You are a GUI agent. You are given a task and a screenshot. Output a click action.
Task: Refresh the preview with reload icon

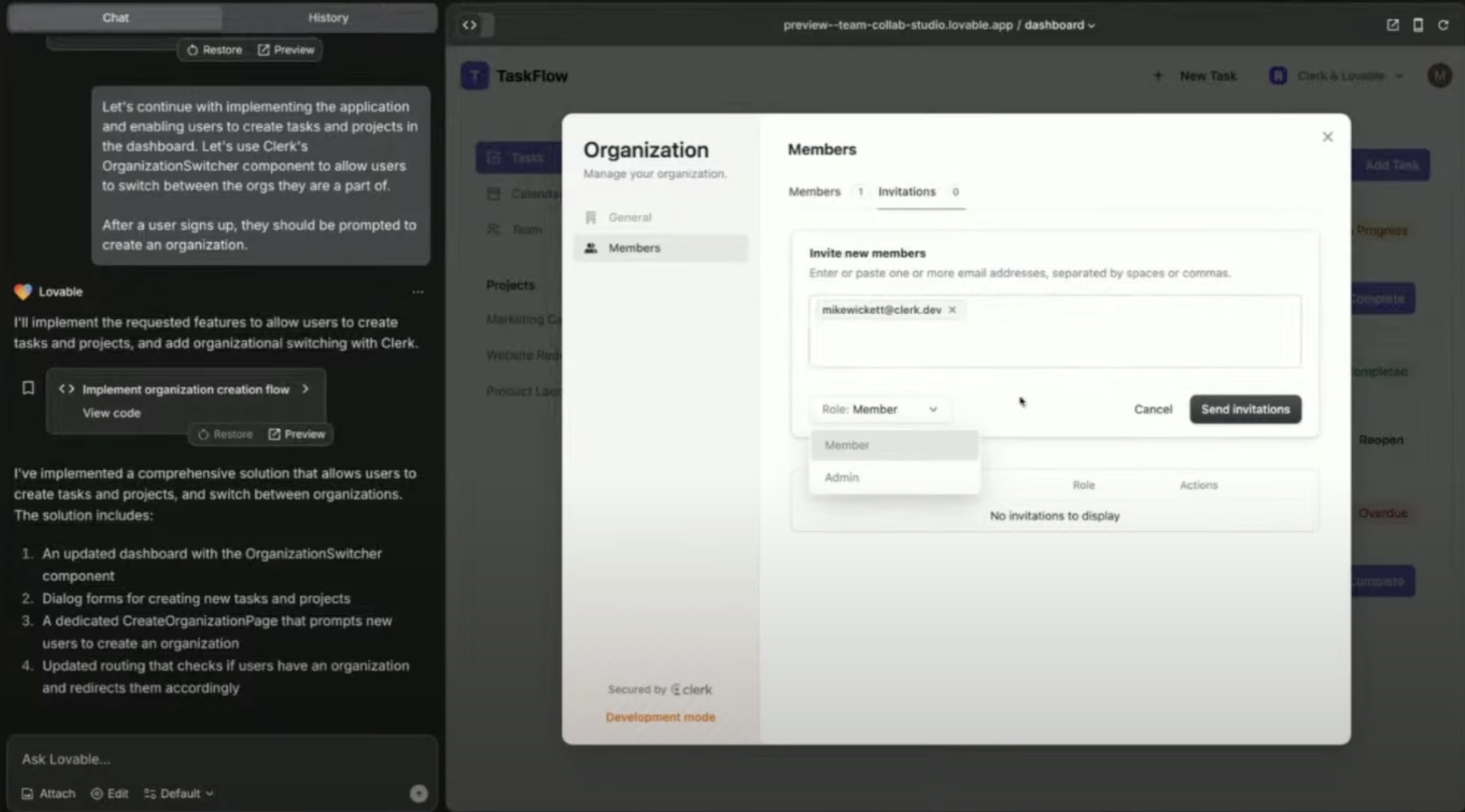[1443, 25]
